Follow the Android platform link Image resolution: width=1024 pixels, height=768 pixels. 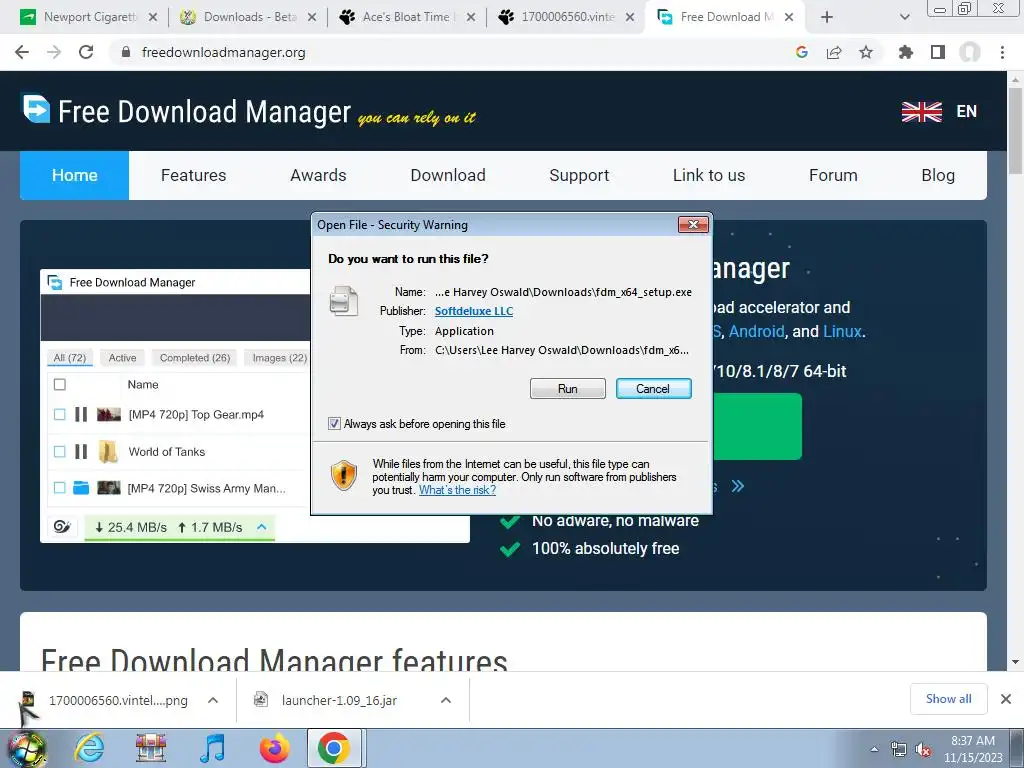756,331
